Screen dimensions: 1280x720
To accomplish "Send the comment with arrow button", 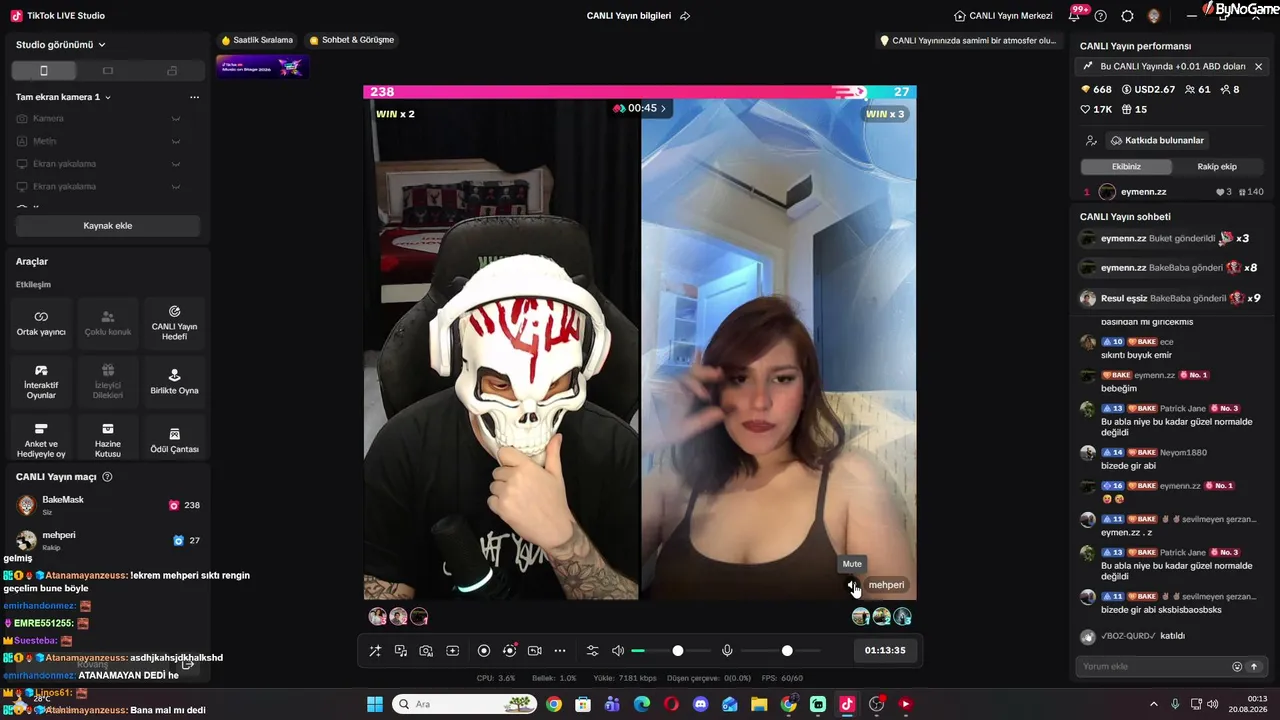I will coord(1254,666).
